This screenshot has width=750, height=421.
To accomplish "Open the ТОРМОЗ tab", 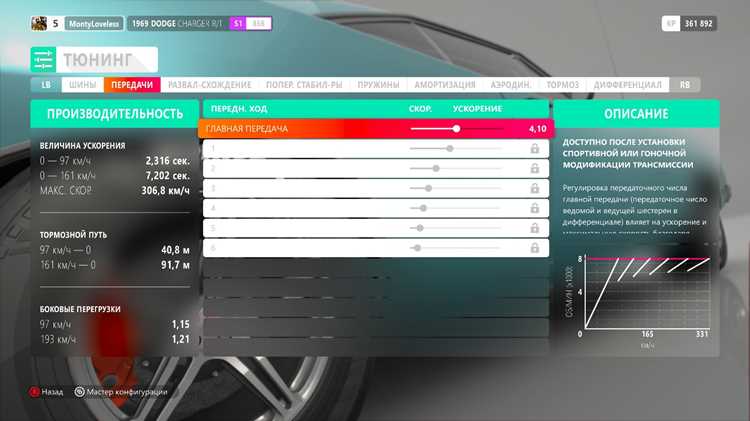I will click(x=562, y=85).
